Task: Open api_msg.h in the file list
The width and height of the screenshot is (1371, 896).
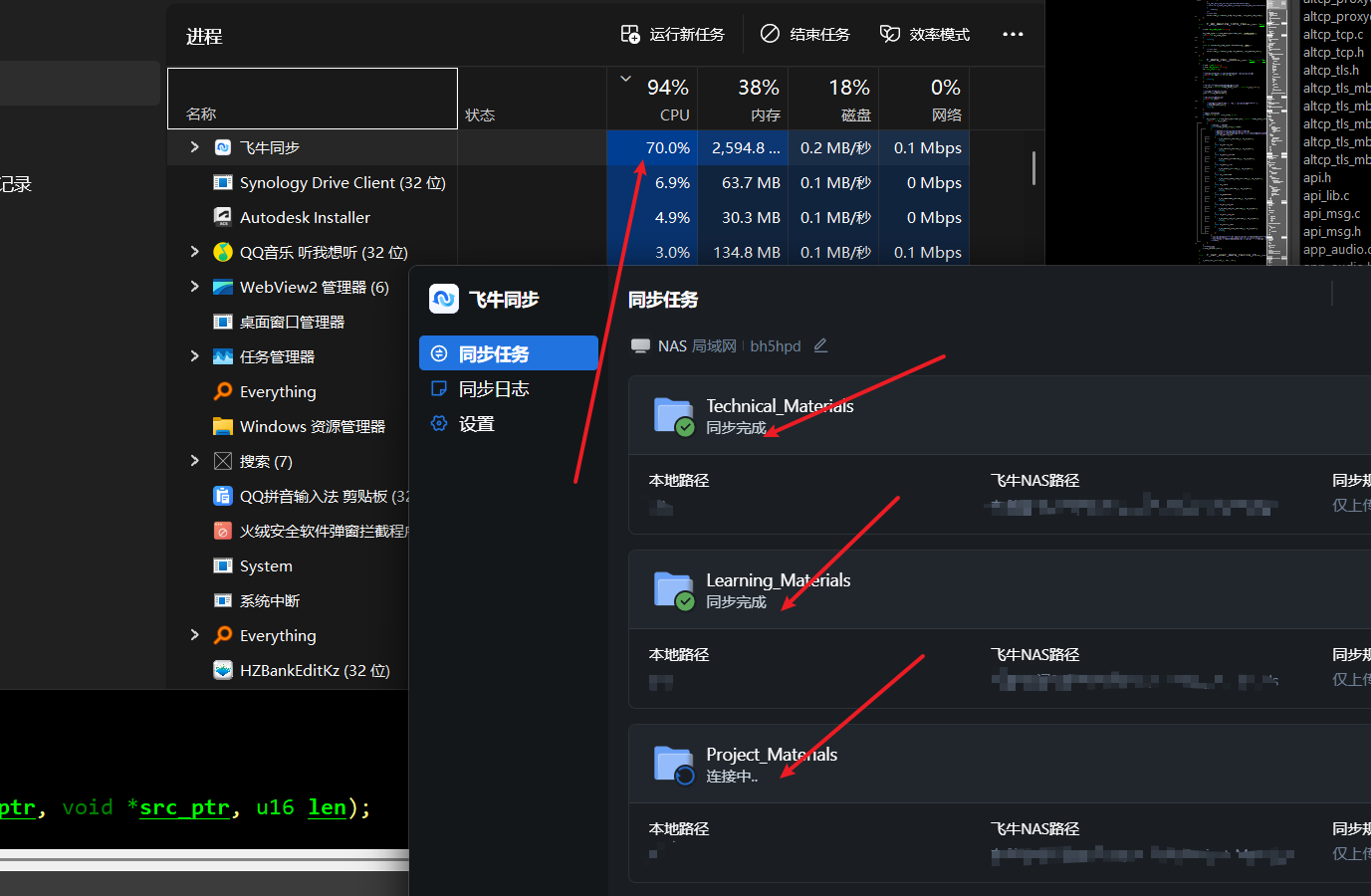Action: click(1332, 231)
